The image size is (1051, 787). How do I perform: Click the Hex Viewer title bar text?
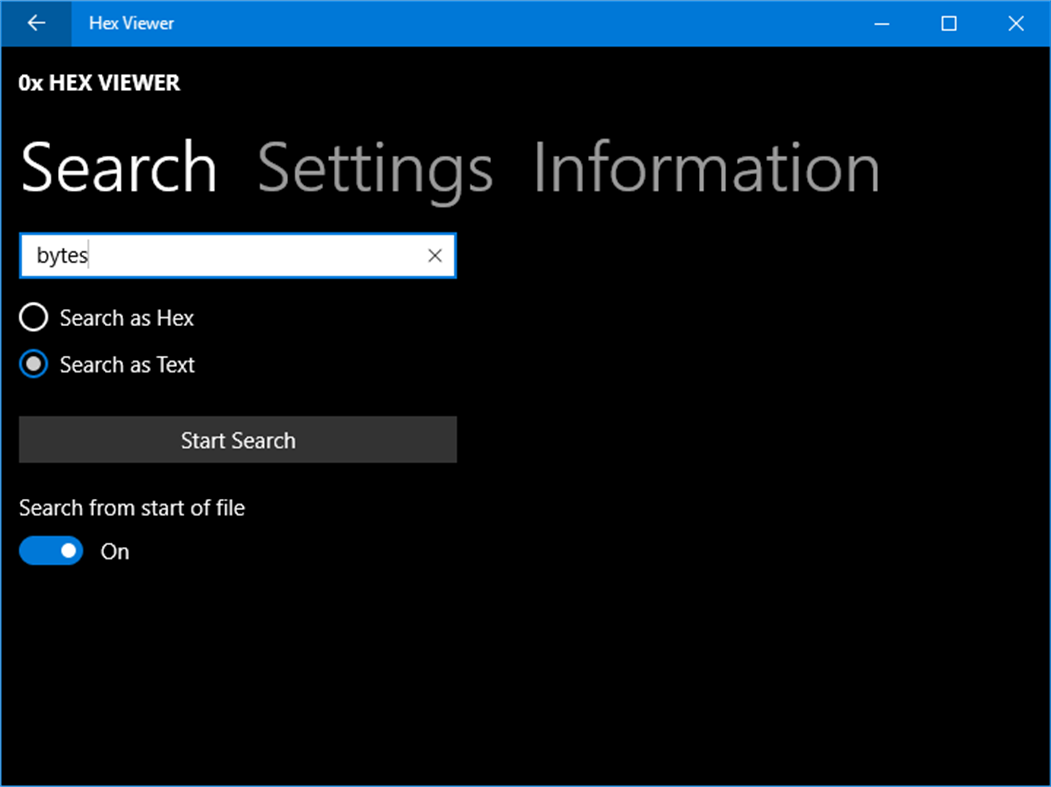pos(130,22)
